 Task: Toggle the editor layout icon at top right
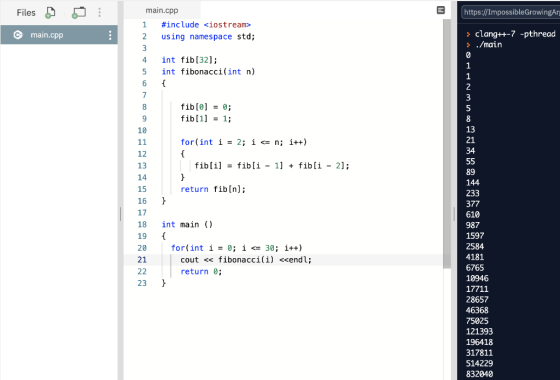441,10
